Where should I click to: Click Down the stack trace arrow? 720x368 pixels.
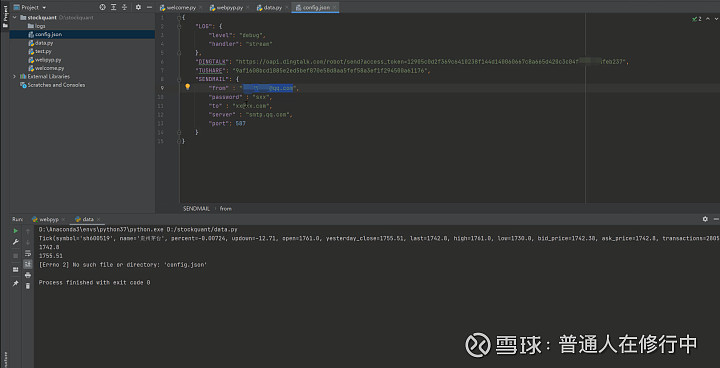[x=28, y=242]
